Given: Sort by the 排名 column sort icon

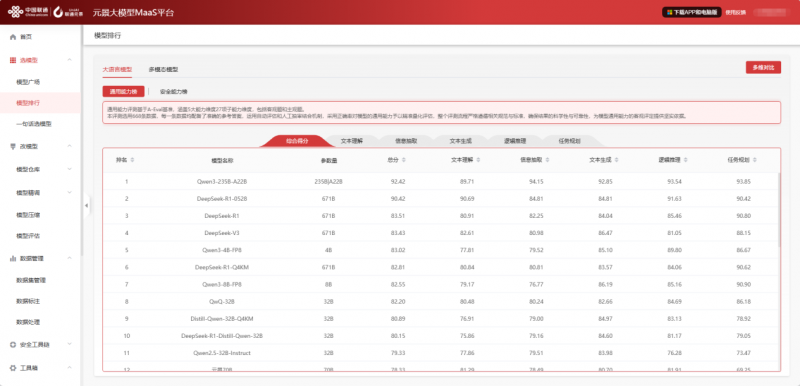Looking at the screenshot, I should point(133,160).
